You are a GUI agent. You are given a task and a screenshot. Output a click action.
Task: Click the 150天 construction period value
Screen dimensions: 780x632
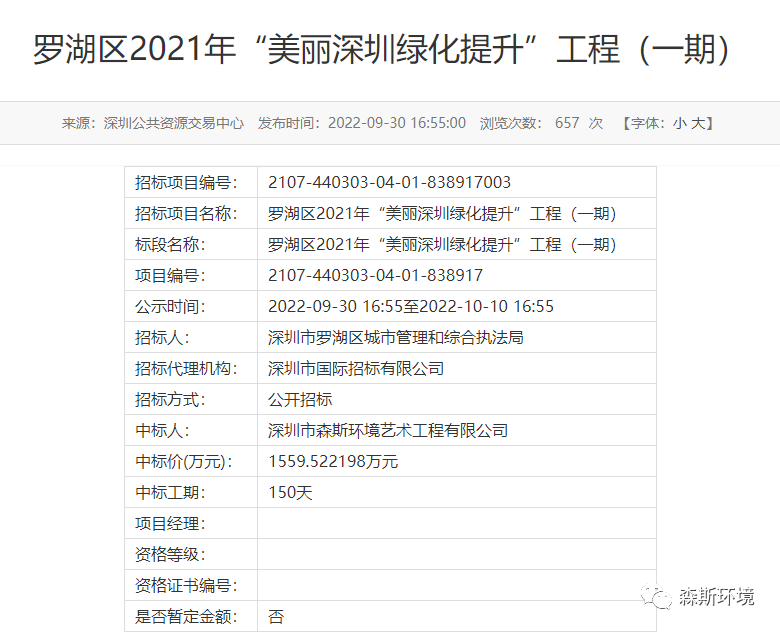(291, 492)
